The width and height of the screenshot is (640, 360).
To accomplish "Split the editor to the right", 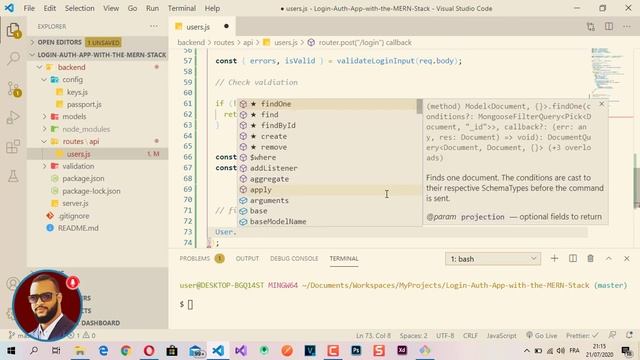I will (609, 27).
